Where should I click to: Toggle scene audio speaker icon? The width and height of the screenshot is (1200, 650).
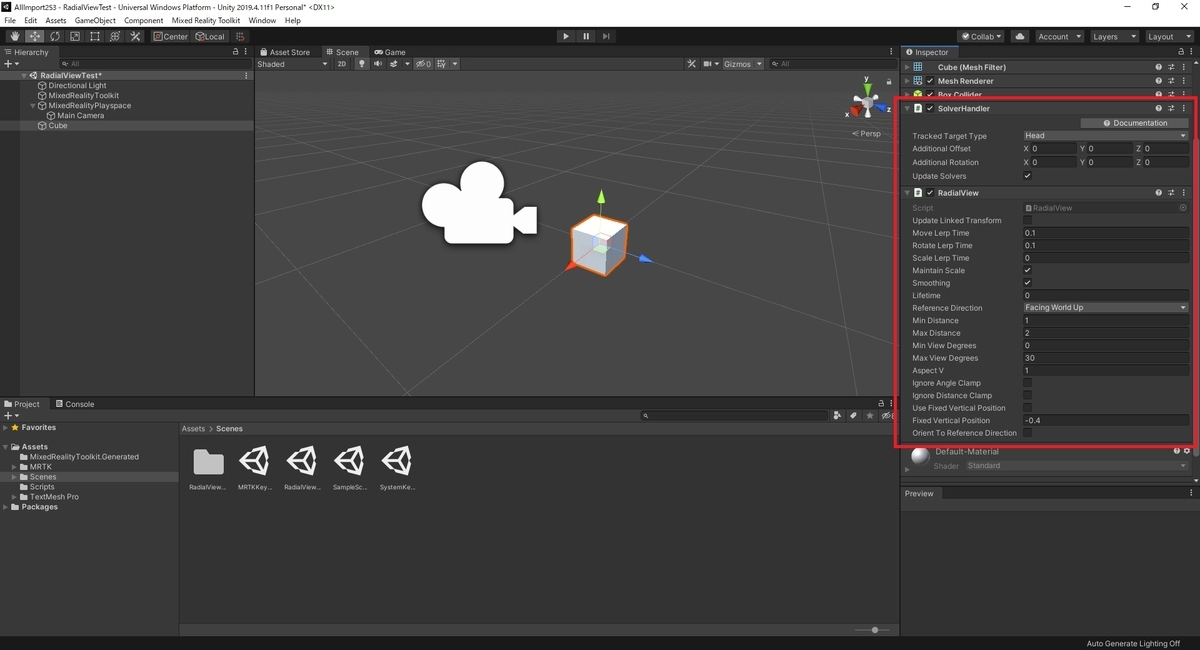(x=378, y=64)
